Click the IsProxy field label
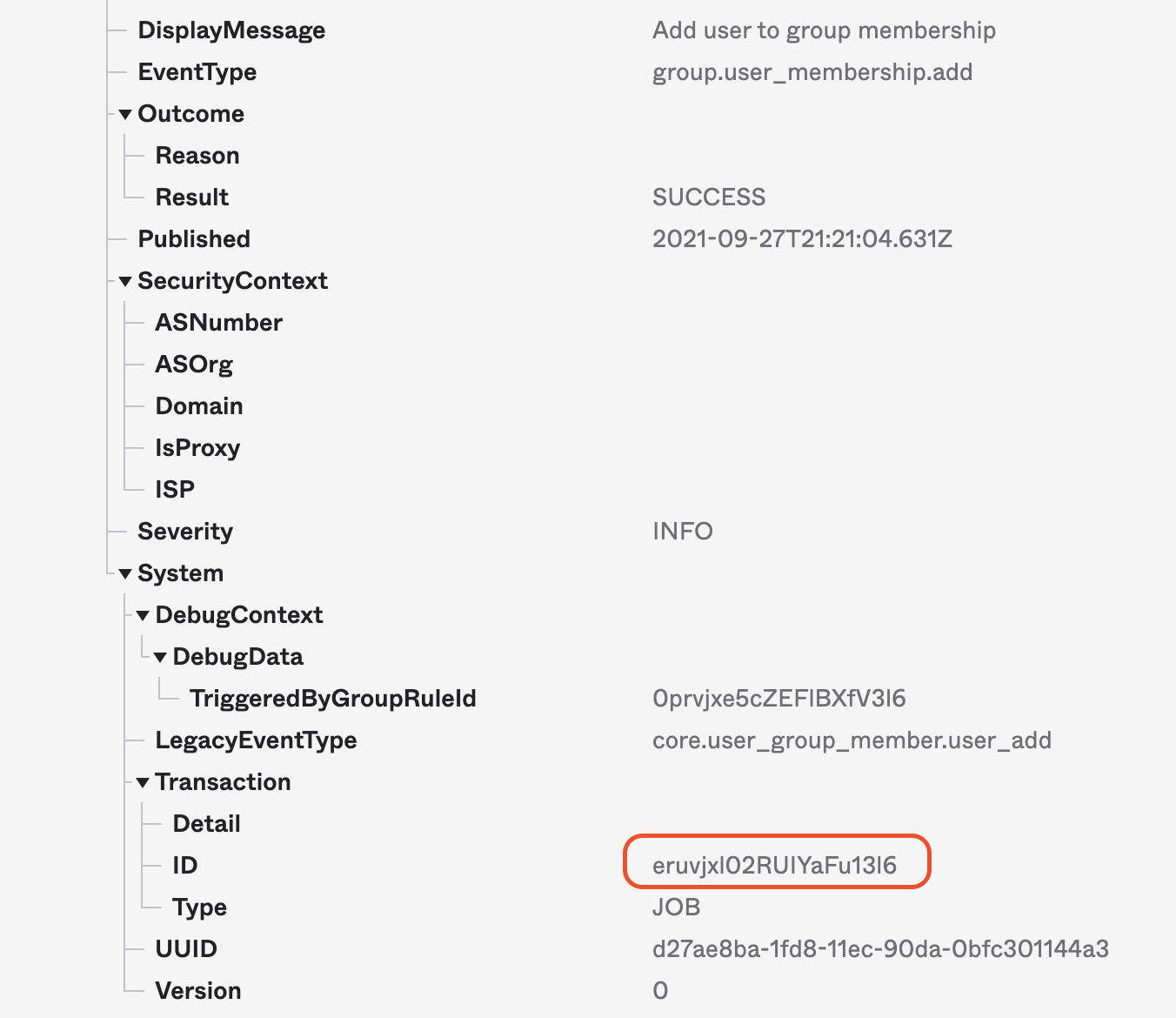Image resolution: width=1176 pixels, height=1018 pixels. [197, 447]
